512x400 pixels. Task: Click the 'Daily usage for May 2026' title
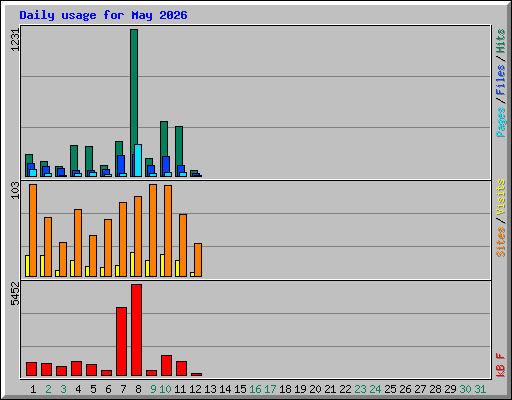[x=103, y=15]
